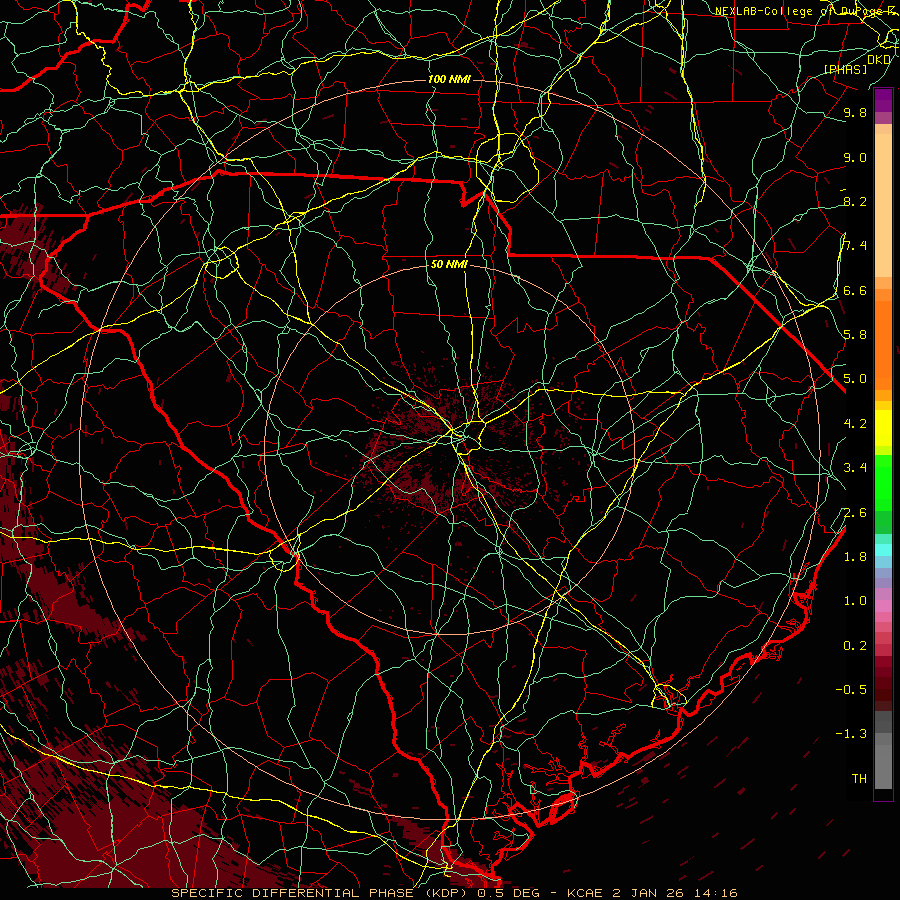Select the 2.6 legend value

click(855, 513)
